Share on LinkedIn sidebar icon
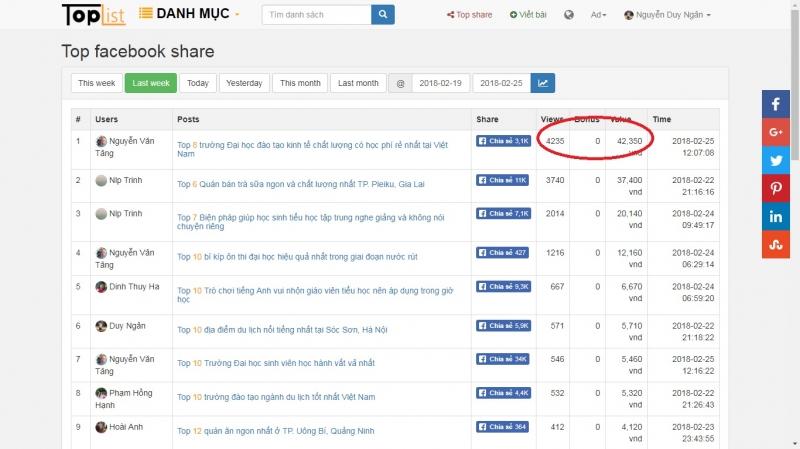Image resolution: width=800 pixels, height=449 pixels. click(776, 216)
